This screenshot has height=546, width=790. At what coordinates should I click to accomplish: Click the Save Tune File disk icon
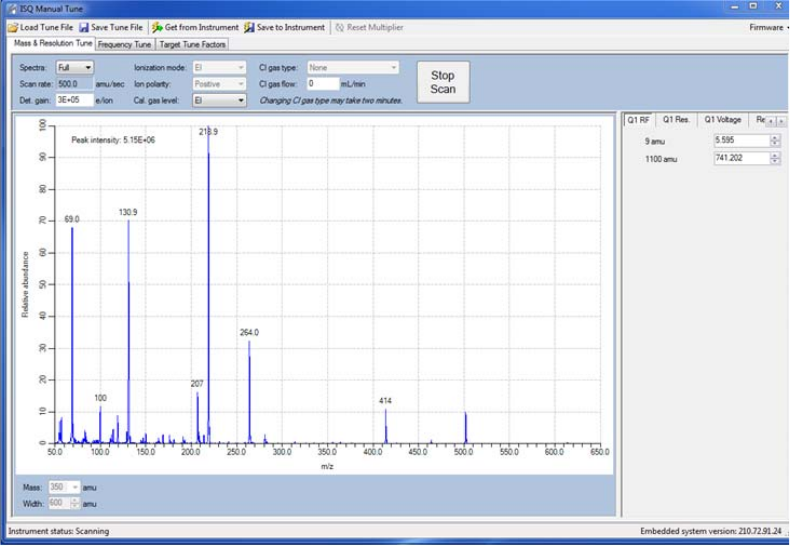[x=84, y=27]
